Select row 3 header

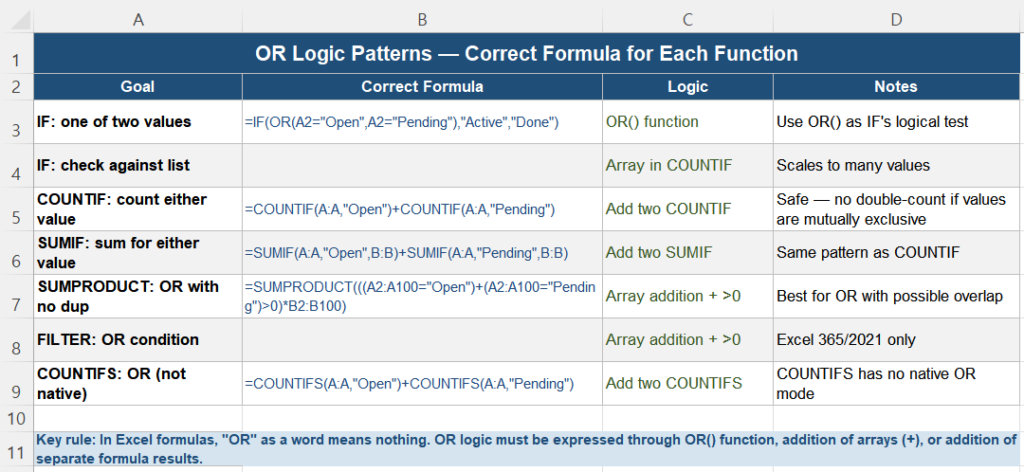tap(17, 122)
